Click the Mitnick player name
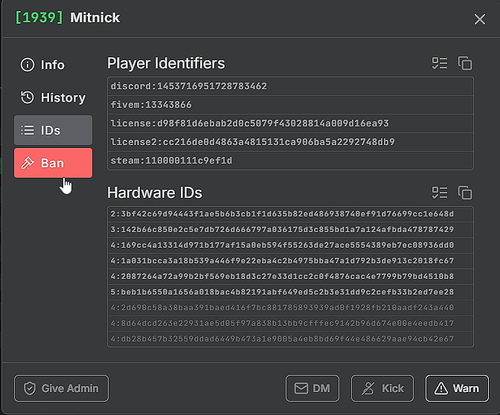Viewport: 500px width, 415px height. [x=95, y=17]
